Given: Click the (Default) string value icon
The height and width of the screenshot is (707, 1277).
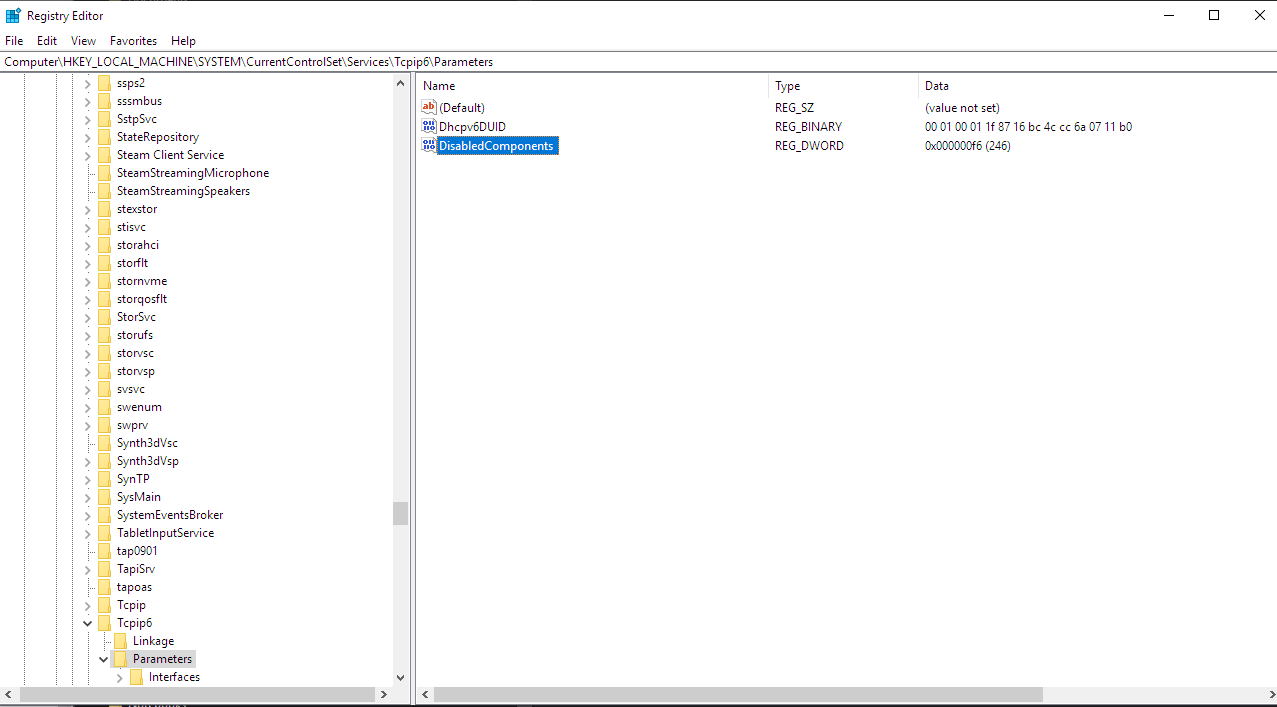Looking at the screenshot, I should pyautogui.click(x=429, y=108).
